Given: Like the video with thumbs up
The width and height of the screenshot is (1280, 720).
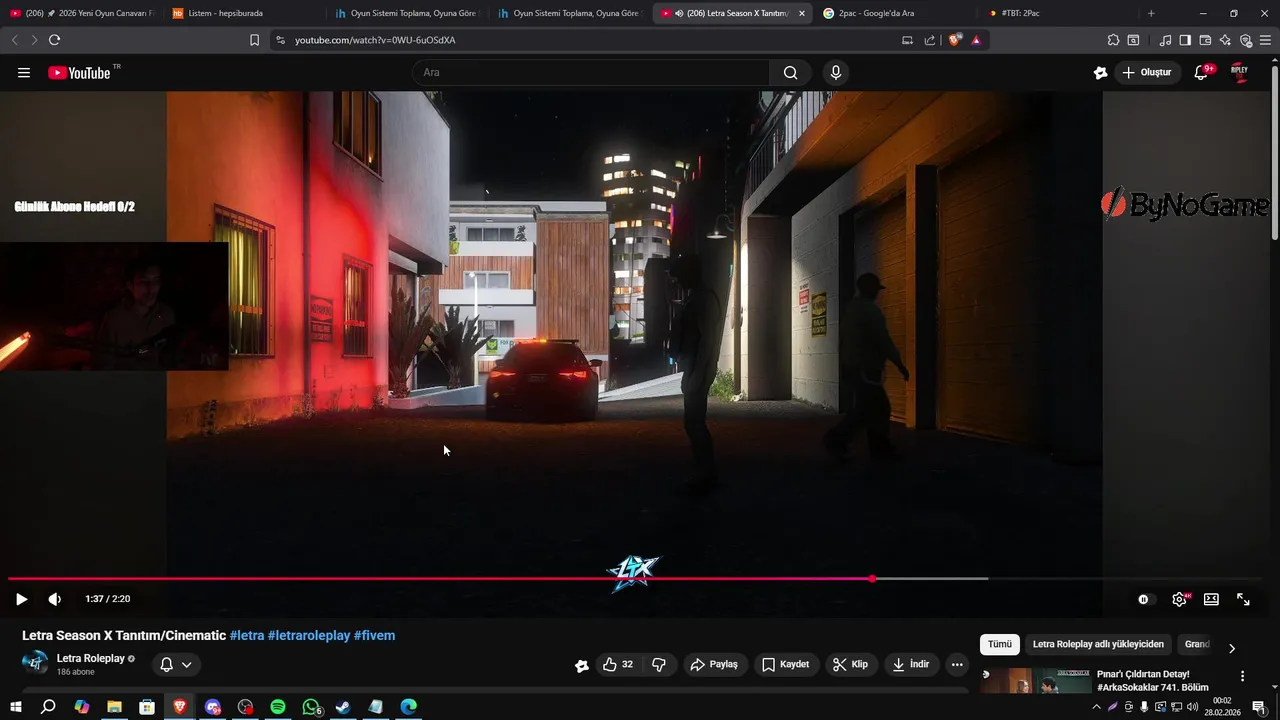Looking at the screenshot, I should tap(617, 664).
